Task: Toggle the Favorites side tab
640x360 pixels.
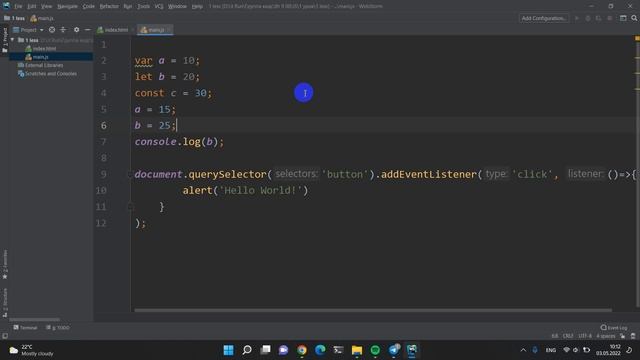Action: (x=4, y=264)
